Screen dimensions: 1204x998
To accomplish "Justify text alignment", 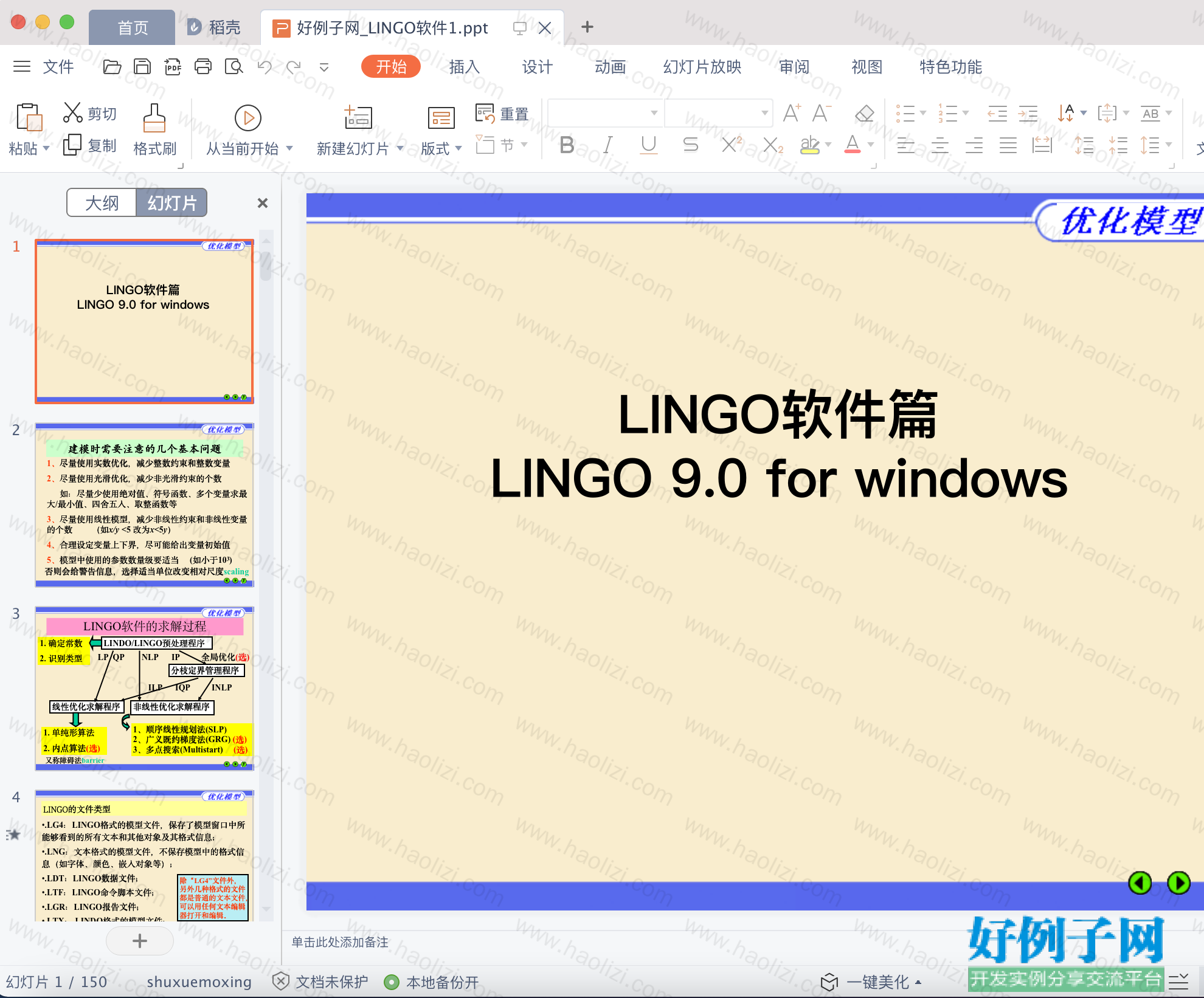I will (x=1008, y=145).
